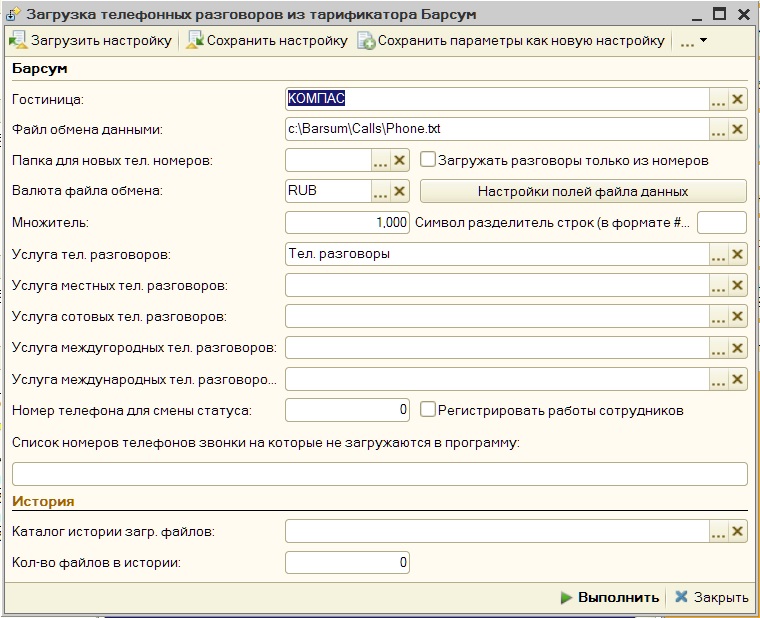
Task: Click Загрузить настройку toolbar button
Action: (x=91, y=41)
